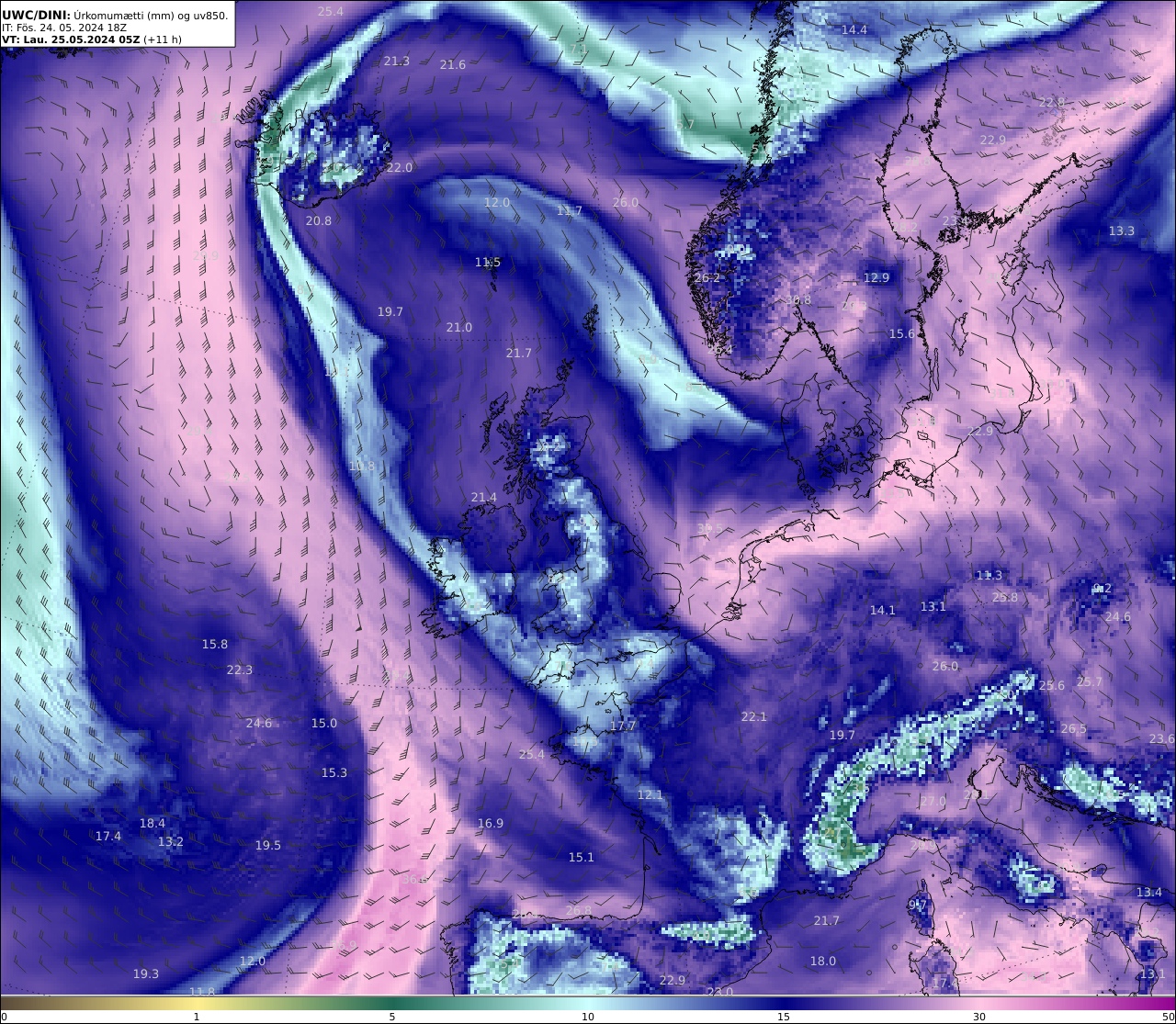Click the value label "12.9"
Screen dimensions: 1176x1024
pyautogui.click(x=876, y=278)
